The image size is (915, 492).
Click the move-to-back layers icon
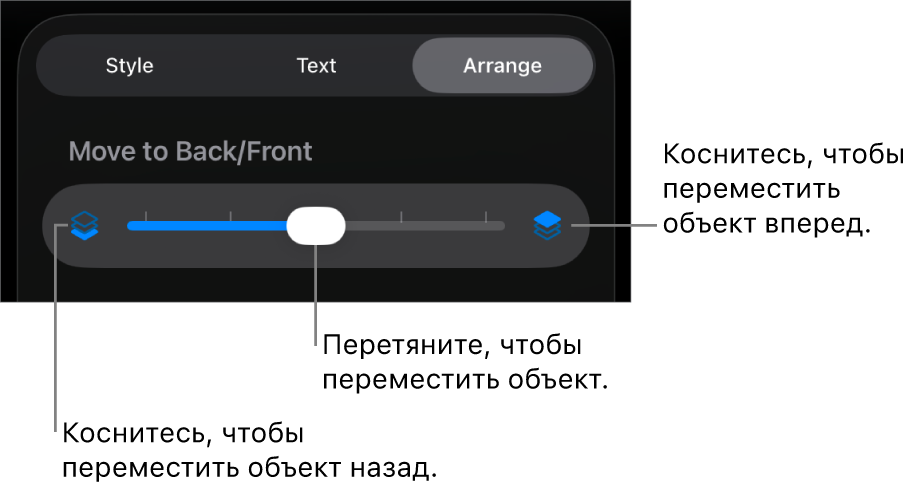point(85,226)
